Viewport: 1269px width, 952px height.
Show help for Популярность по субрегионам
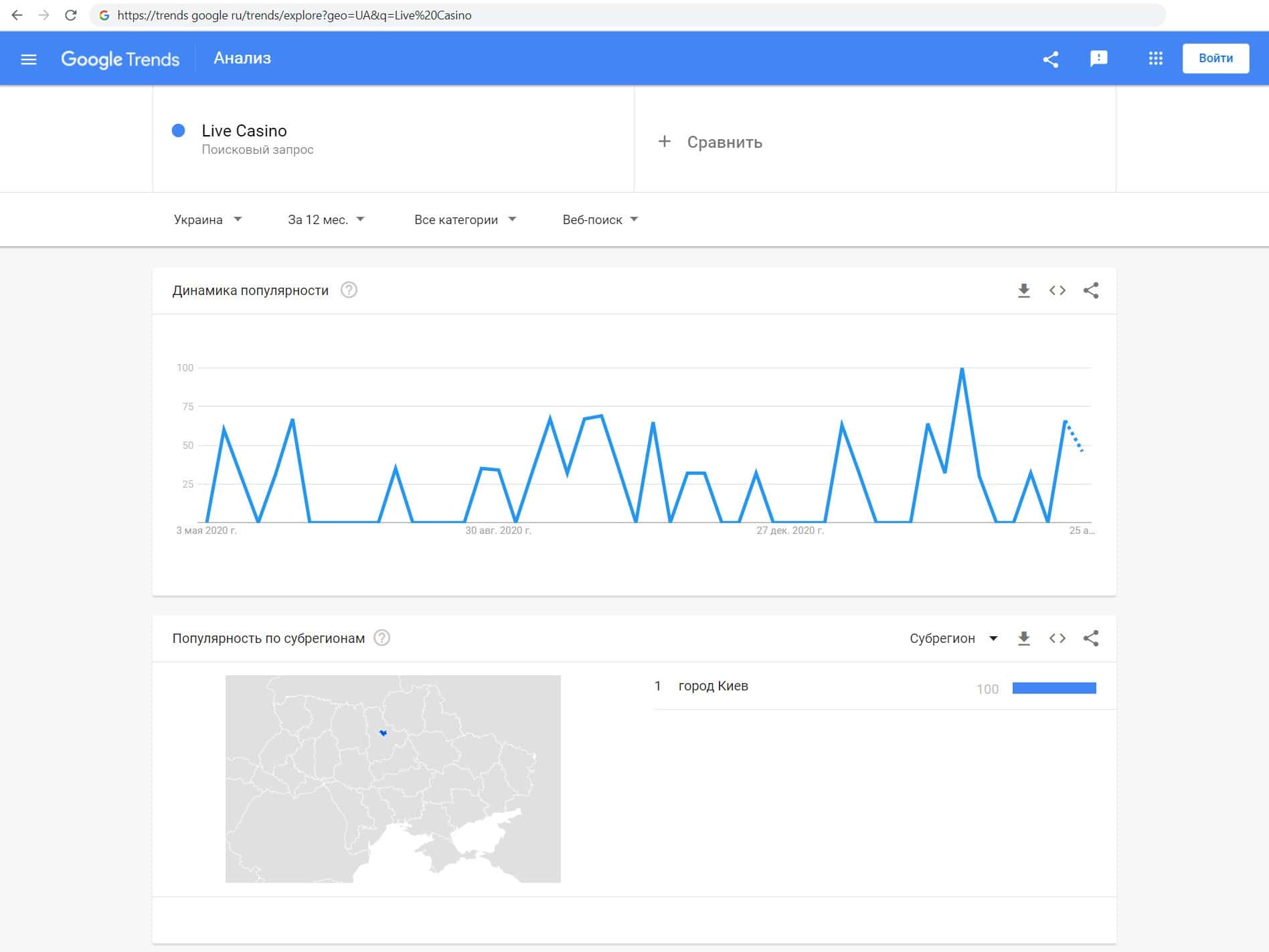click(x=382, y=638)
